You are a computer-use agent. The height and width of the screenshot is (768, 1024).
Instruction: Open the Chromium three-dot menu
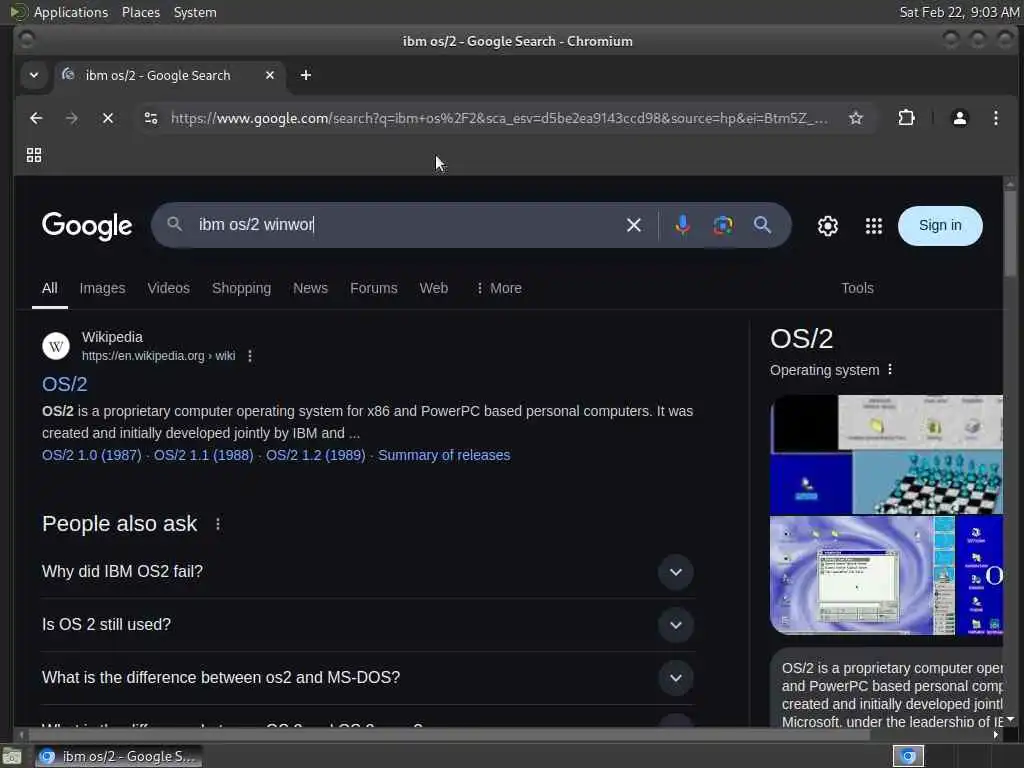click(x=995, y=118)
